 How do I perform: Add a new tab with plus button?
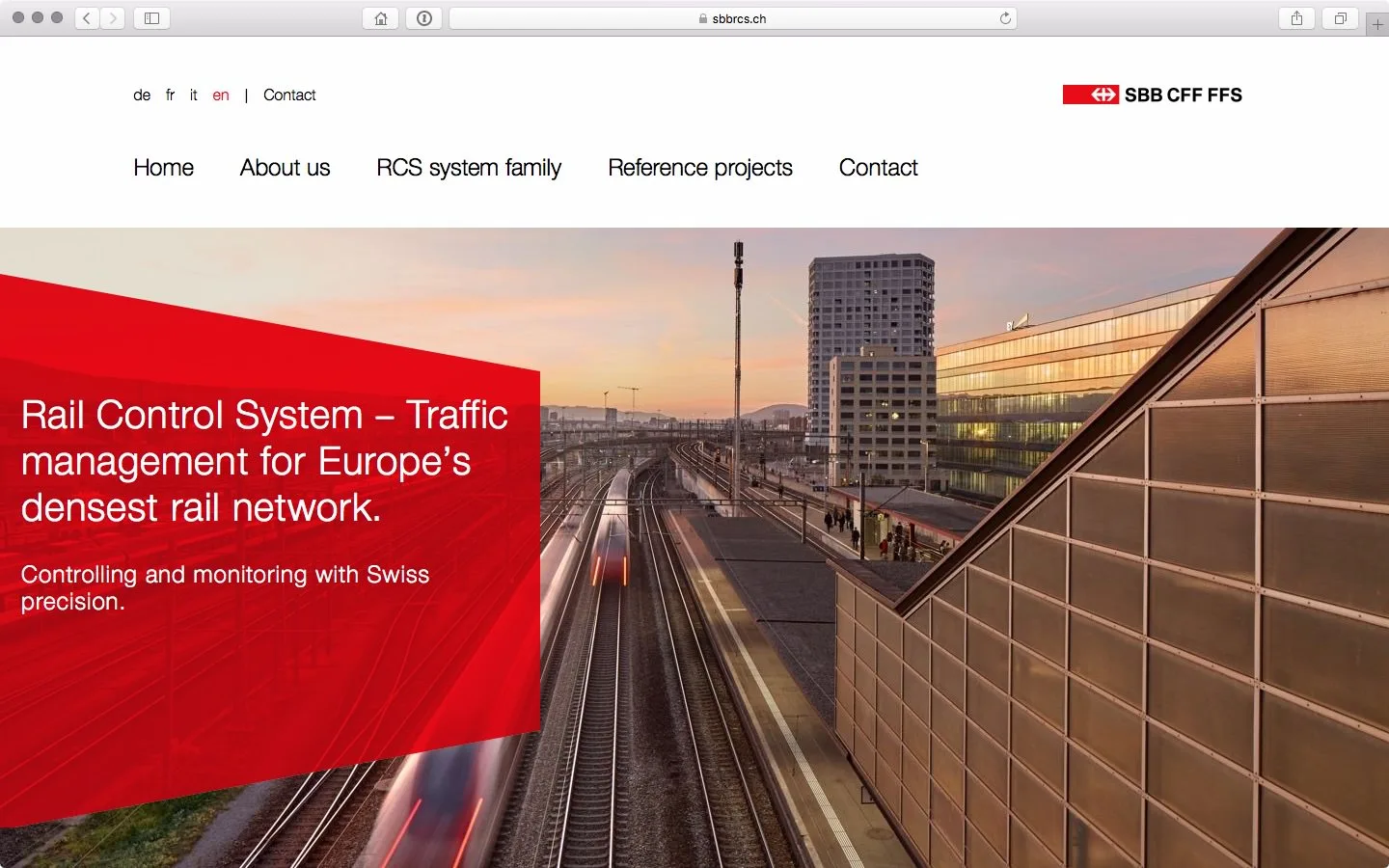pyautogui.click(x=1377, y=24)
